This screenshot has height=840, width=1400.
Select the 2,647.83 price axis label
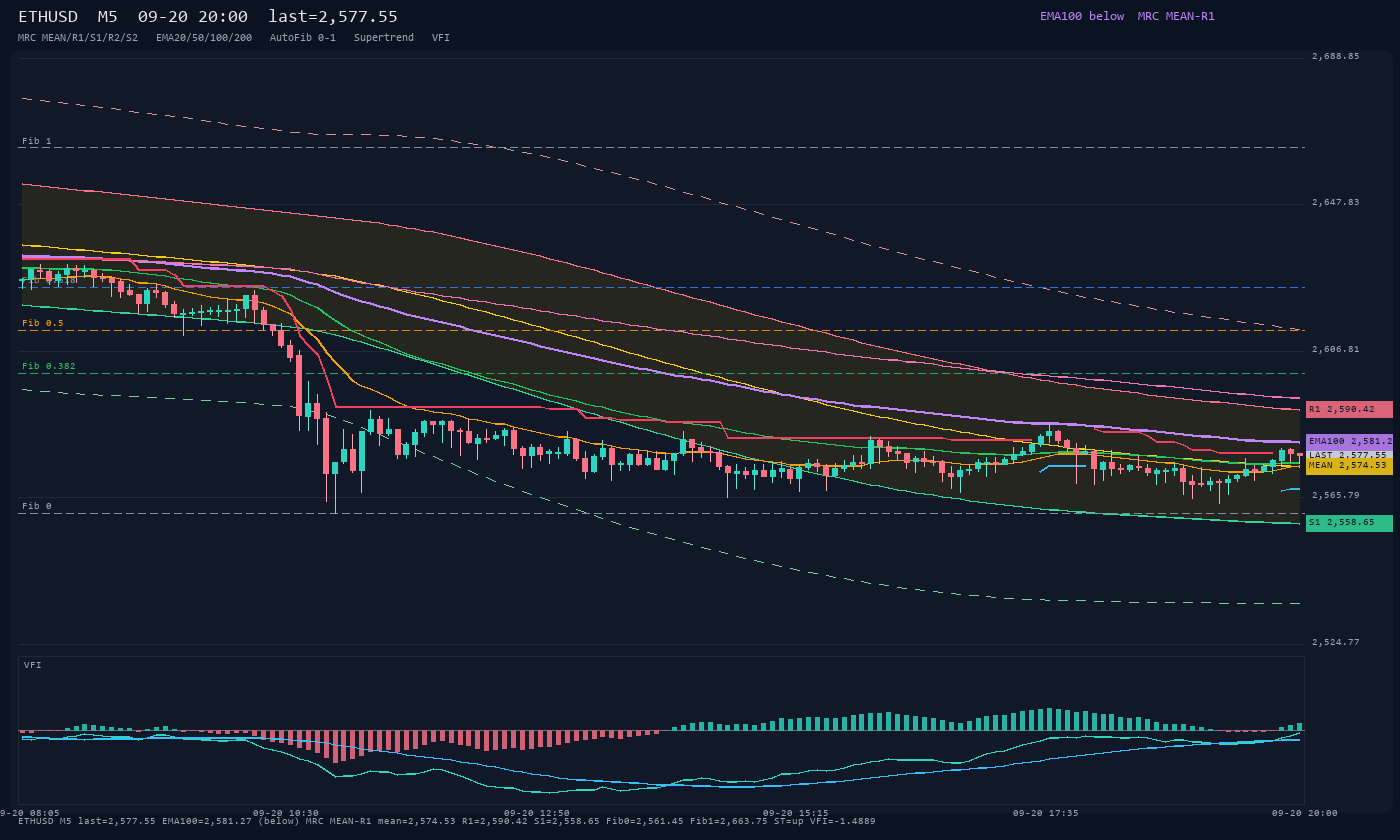(x=1336, y=202)
